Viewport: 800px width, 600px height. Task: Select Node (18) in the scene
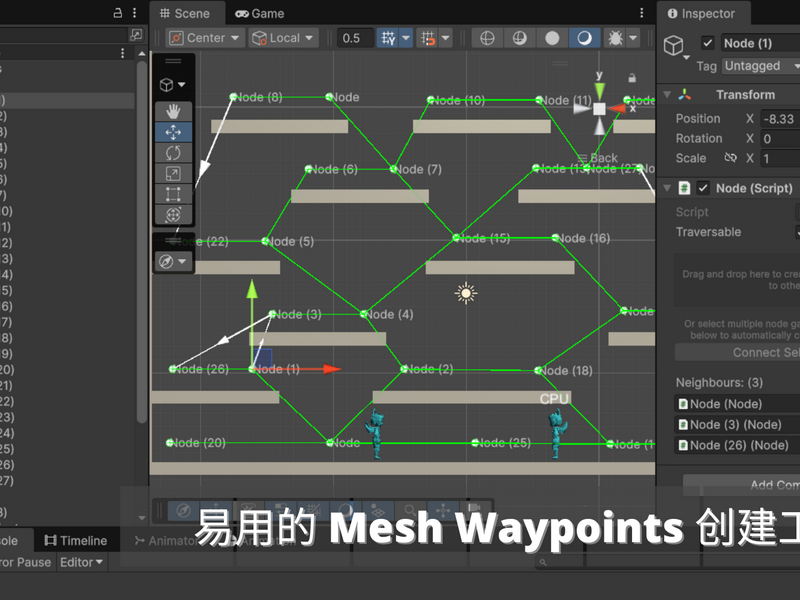click(x=538, y=370)
